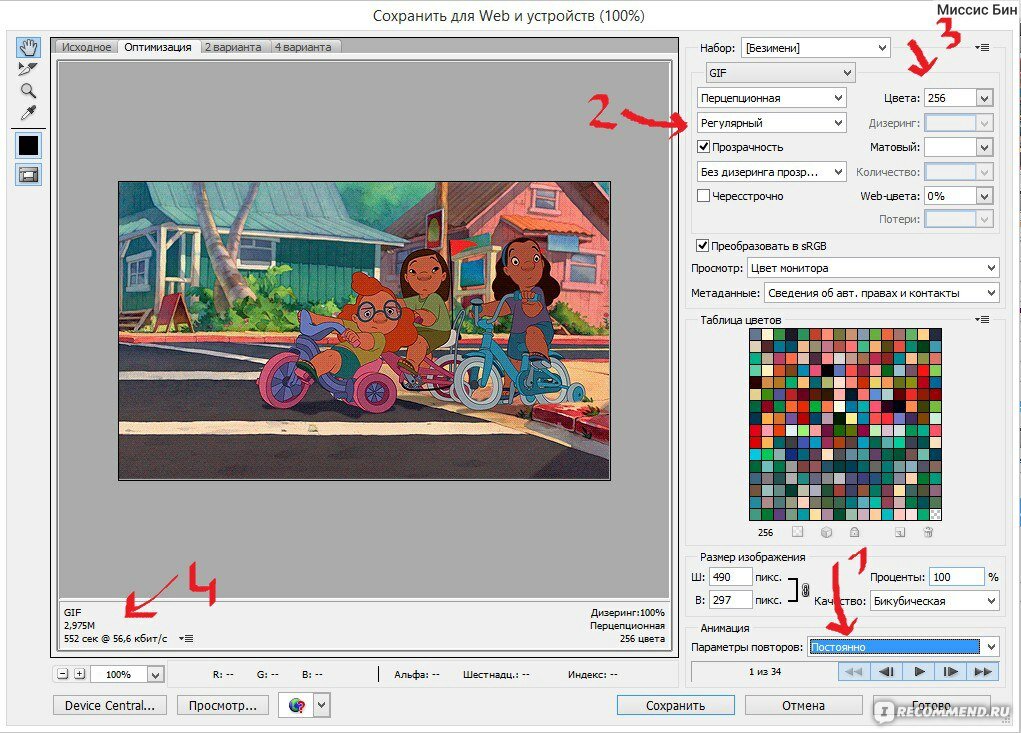This screenshot has height=733, width=1021.
Task: Click the Отмена button
Action: click(x=804, y=705)
